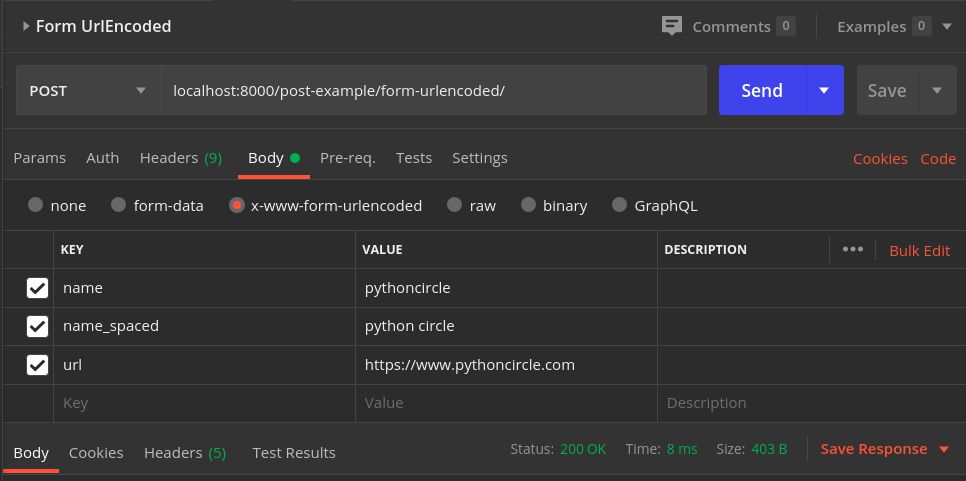Select the 'none' body type radio
The height and width of the screenshot is (481, 966).
point(36,205)
